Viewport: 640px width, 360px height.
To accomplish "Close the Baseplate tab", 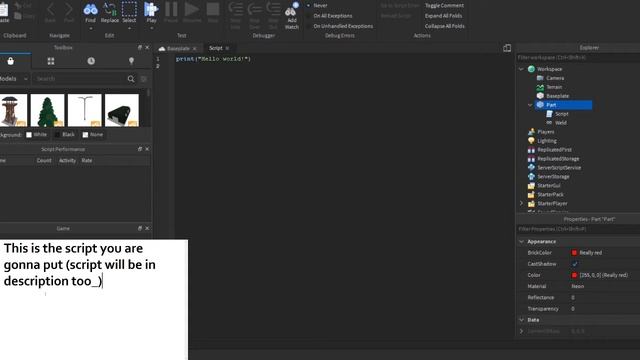I will click(195, 49).
